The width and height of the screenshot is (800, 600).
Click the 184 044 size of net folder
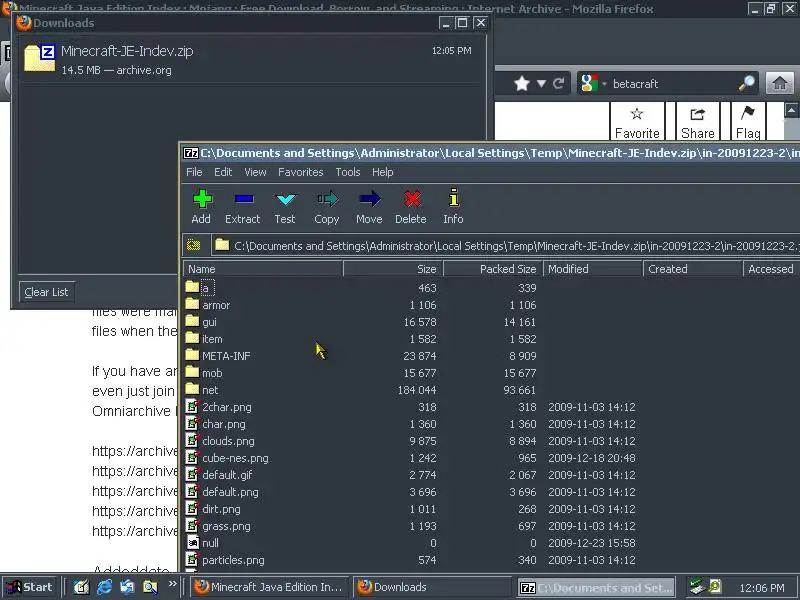[x=417, y=390]
